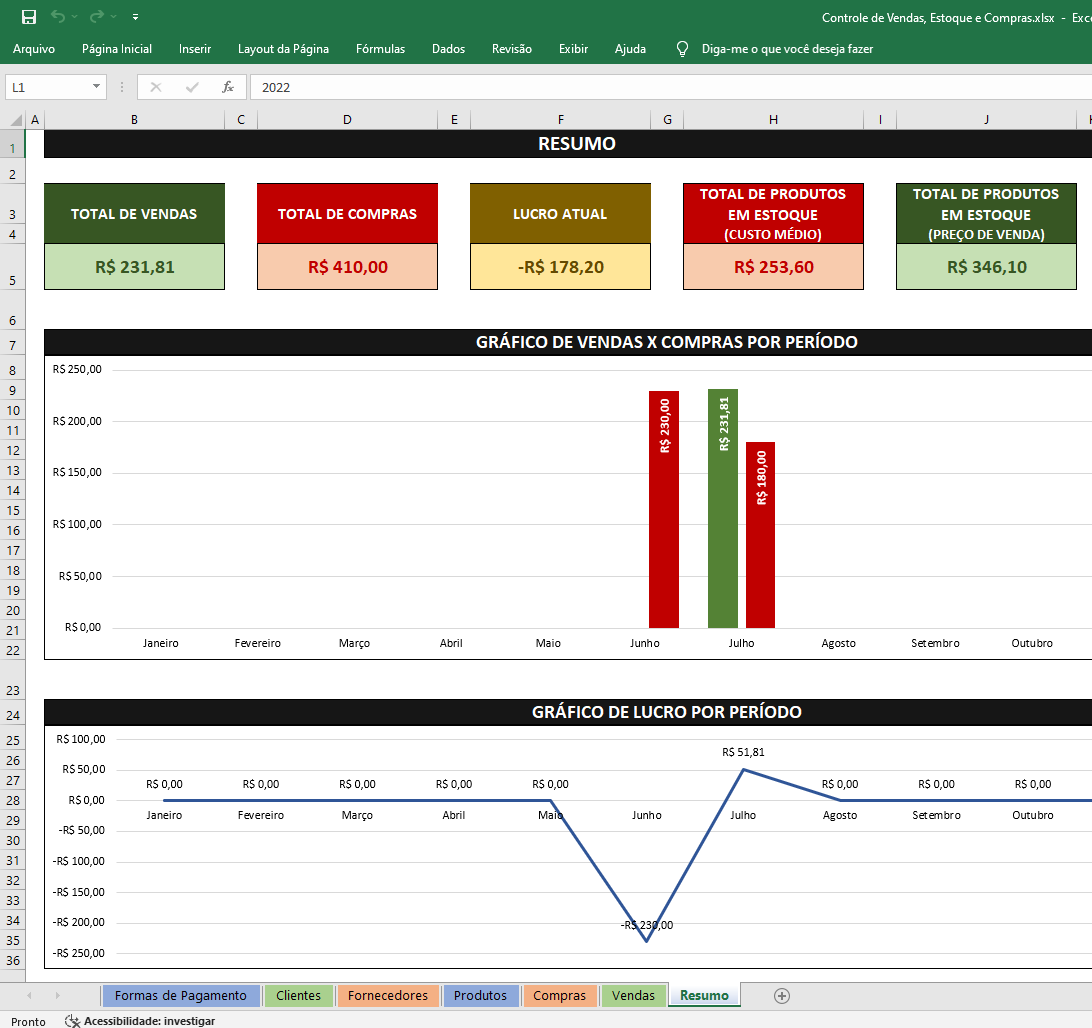Switch to the Formas de Pagamento sheet
This screenshot has width=1092, height=1028.
point(180,995)
